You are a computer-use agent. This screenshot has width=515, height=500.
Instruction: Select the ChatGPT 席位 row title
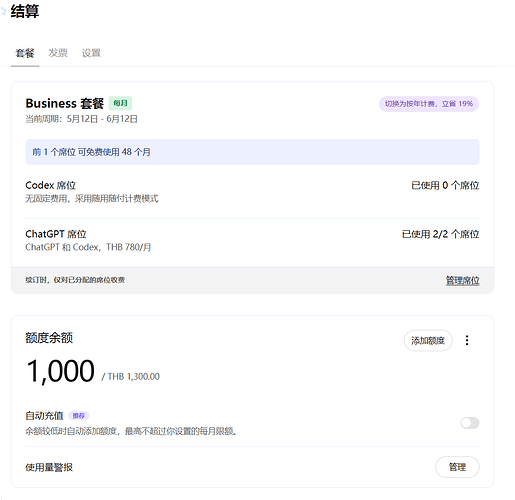[x=56, y=234]
